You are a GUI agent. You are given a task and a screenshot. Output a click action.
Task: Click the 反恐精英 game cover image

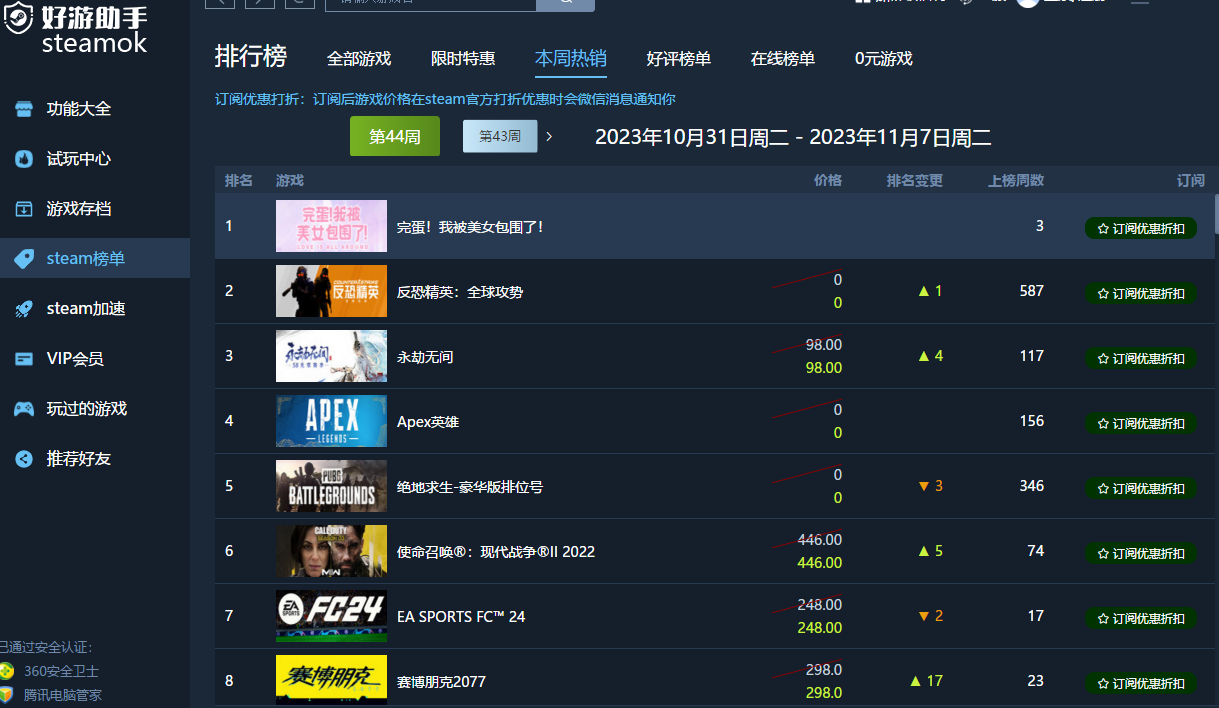tap(331, 291)
